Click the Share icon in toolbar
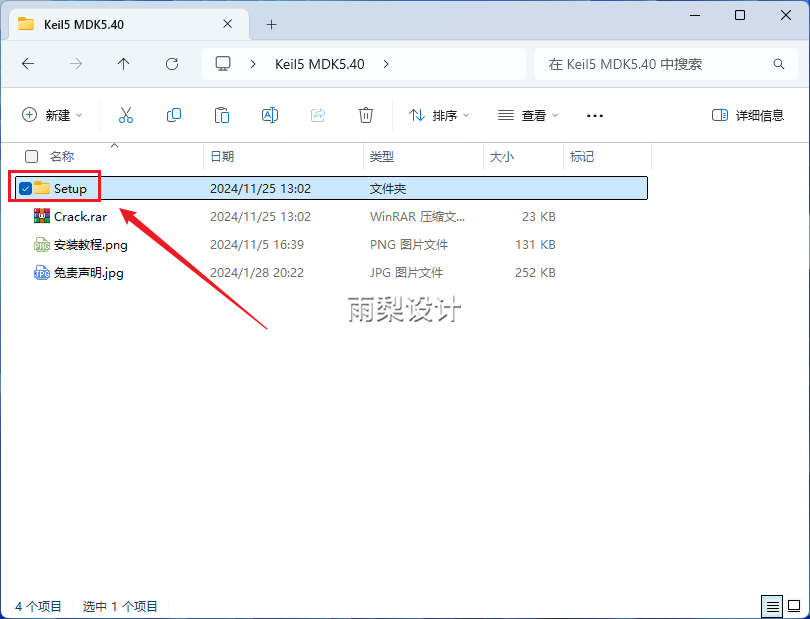810x619 pixels. click(x=318, y=115)
